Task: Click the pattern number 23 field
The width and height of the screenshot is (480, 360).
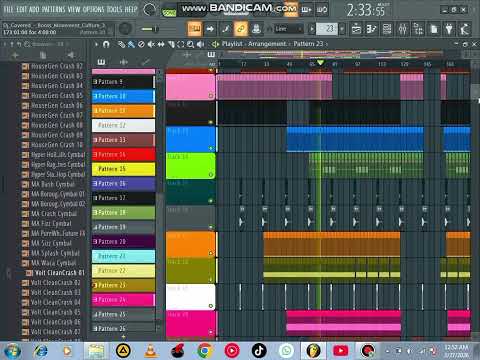Action: click(327, 29)
